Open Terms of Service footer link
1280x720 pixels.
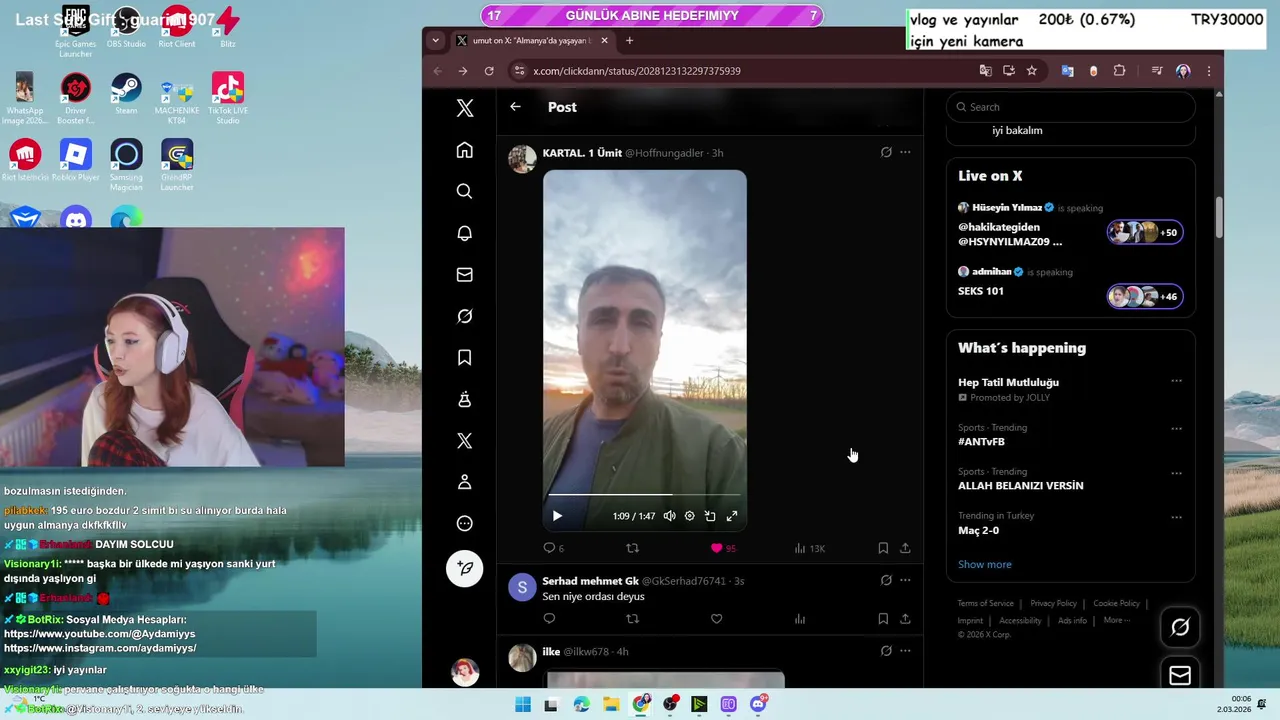985,603
